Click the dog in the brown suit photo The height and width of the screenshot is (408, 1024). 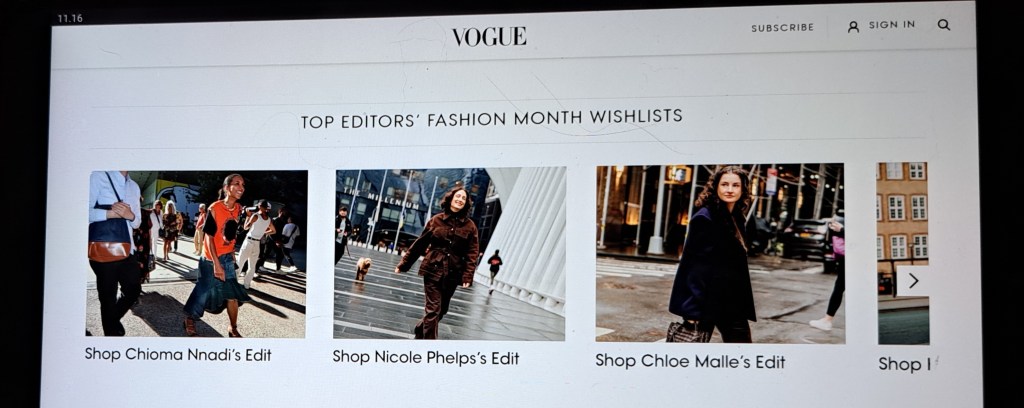pos(363,268)
